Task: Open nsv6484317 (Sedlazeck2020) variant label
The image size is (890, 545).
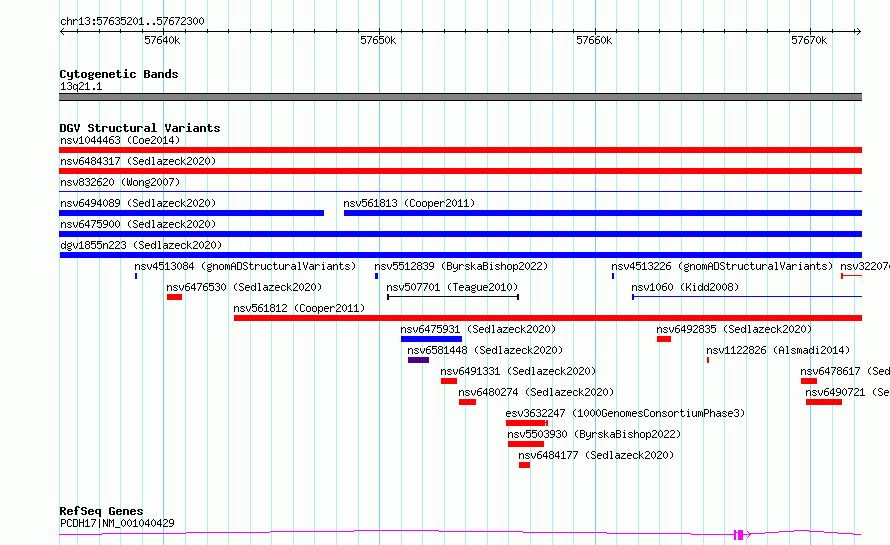Action: pos(138,161)
